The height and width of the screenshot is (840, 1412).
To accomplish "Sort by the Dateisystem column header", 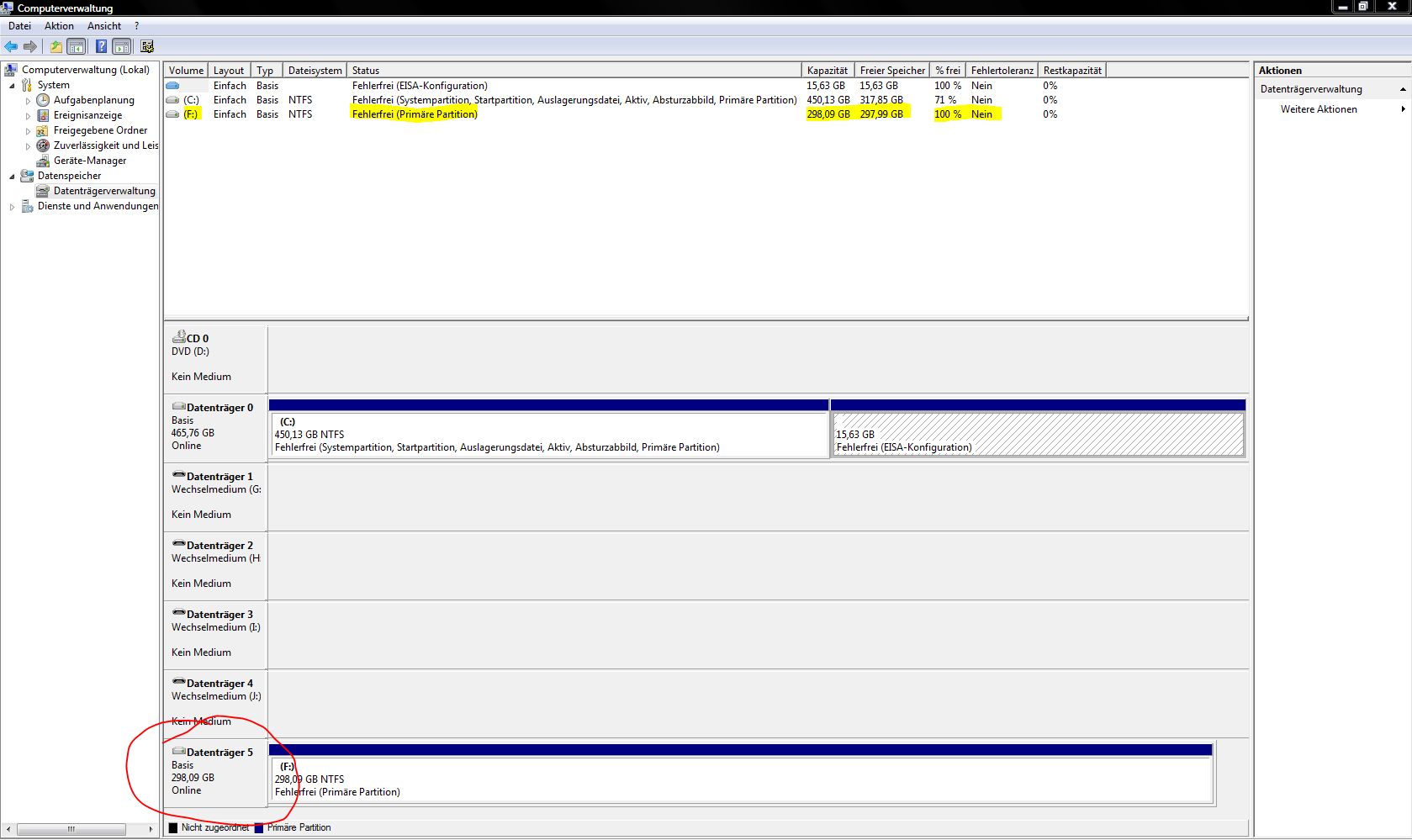I will click(315, 71).
